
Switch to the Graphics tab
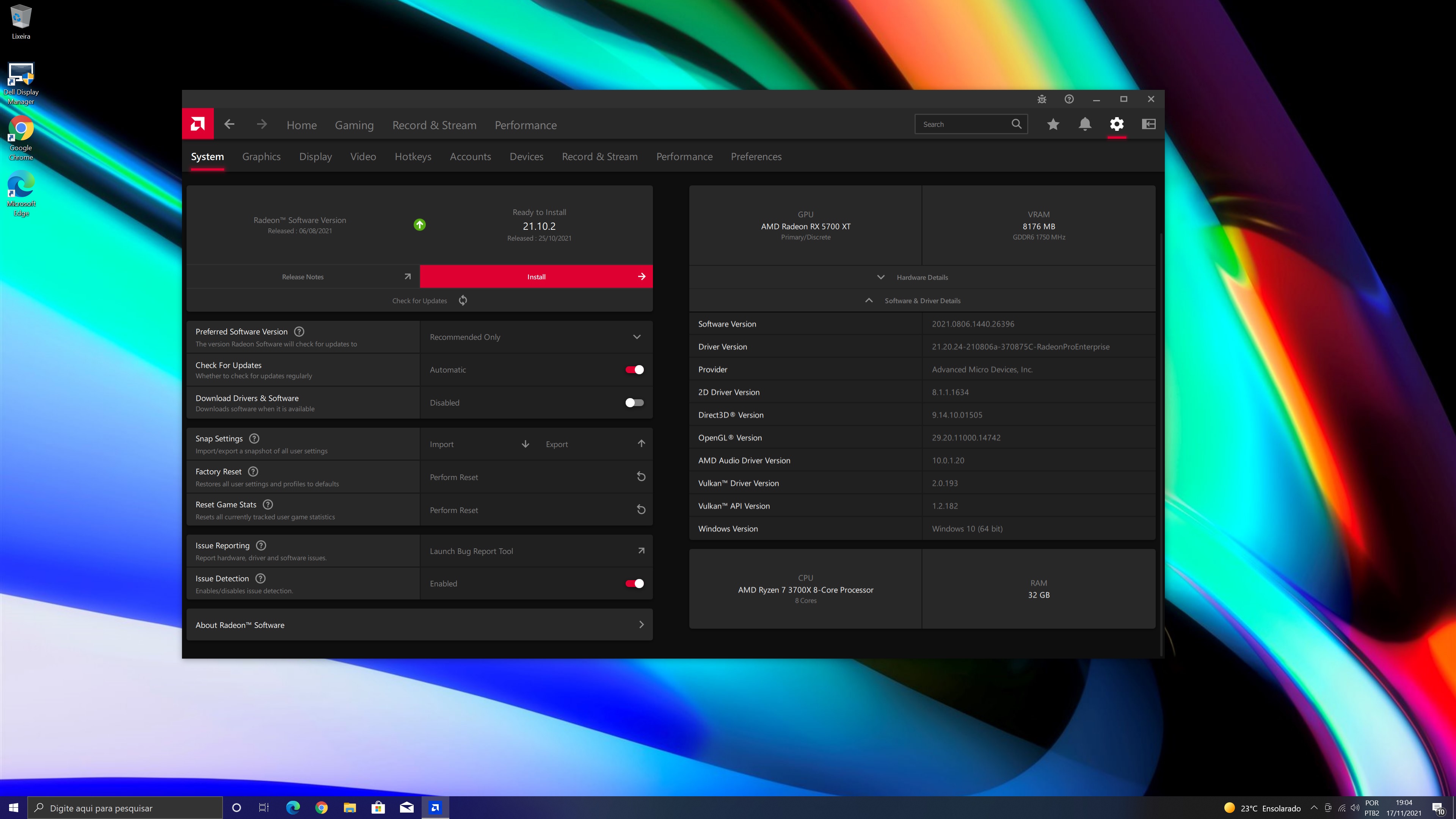261,157
